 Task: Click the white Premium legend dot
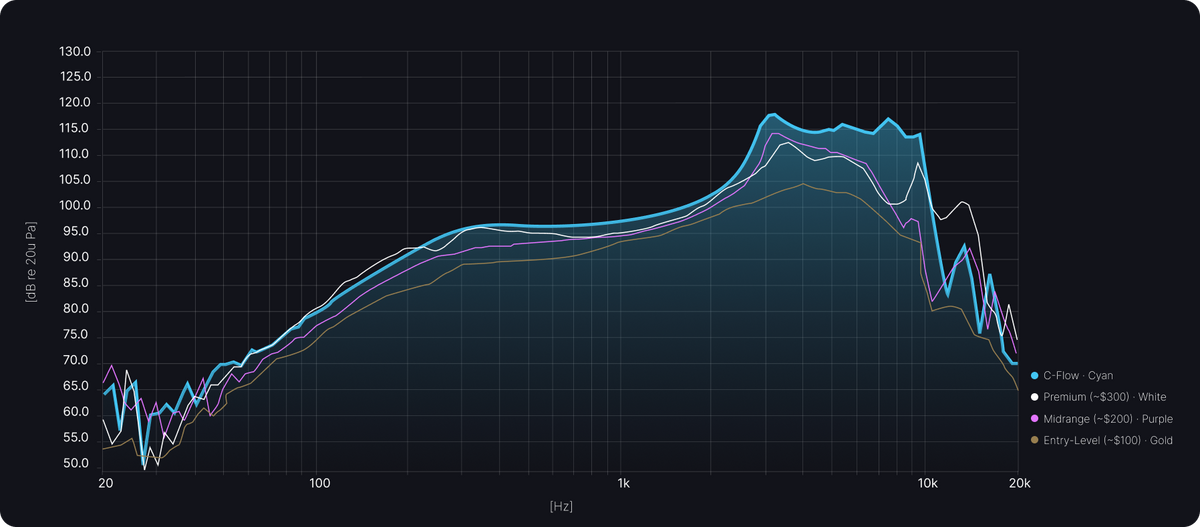pos(1034,397)
